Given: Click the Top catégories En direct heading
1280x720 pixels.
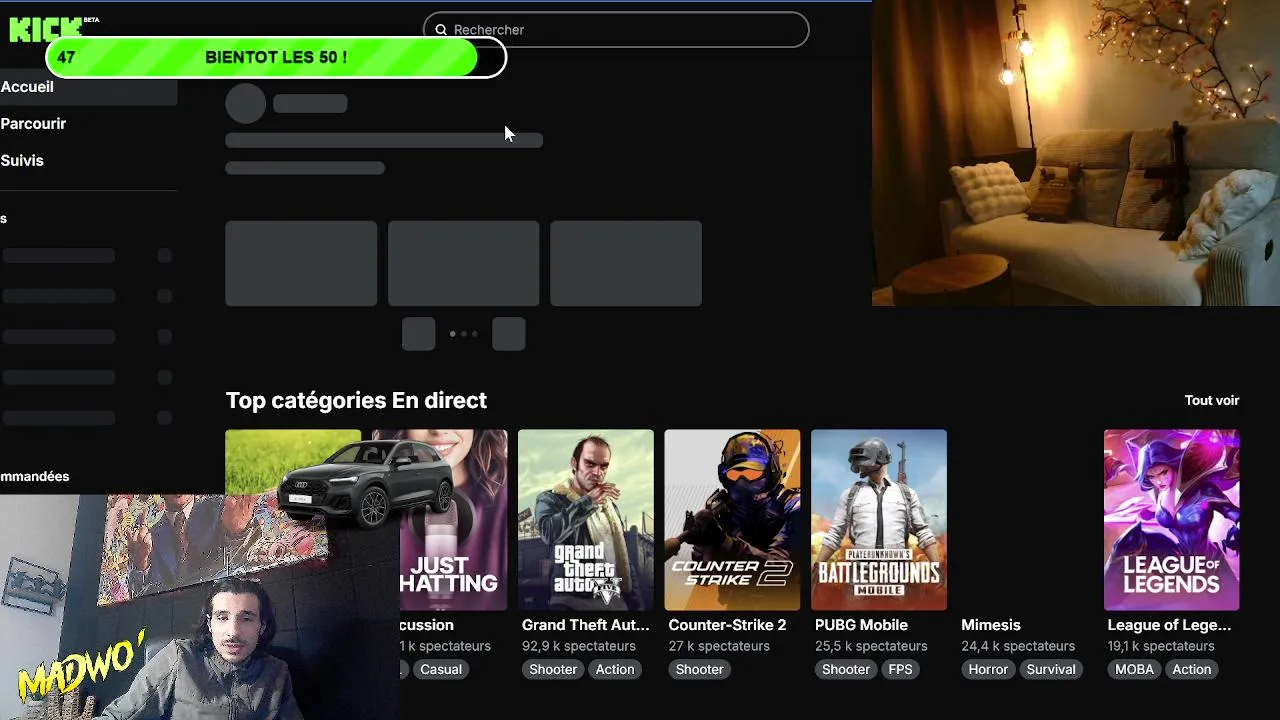Looking at the screenshot, I should (356, 400).
